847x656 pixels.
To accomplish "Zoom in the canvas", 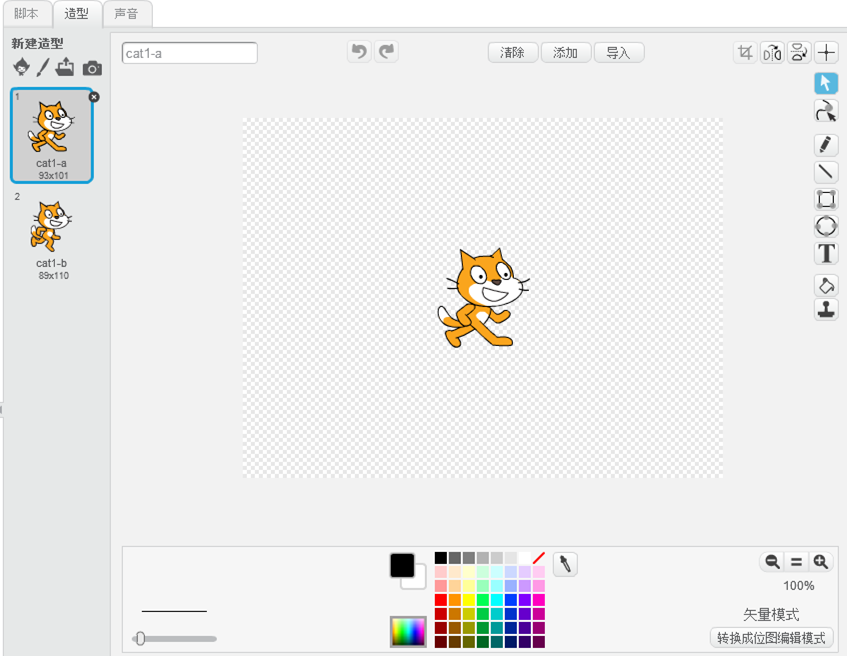I will [821, 562].
